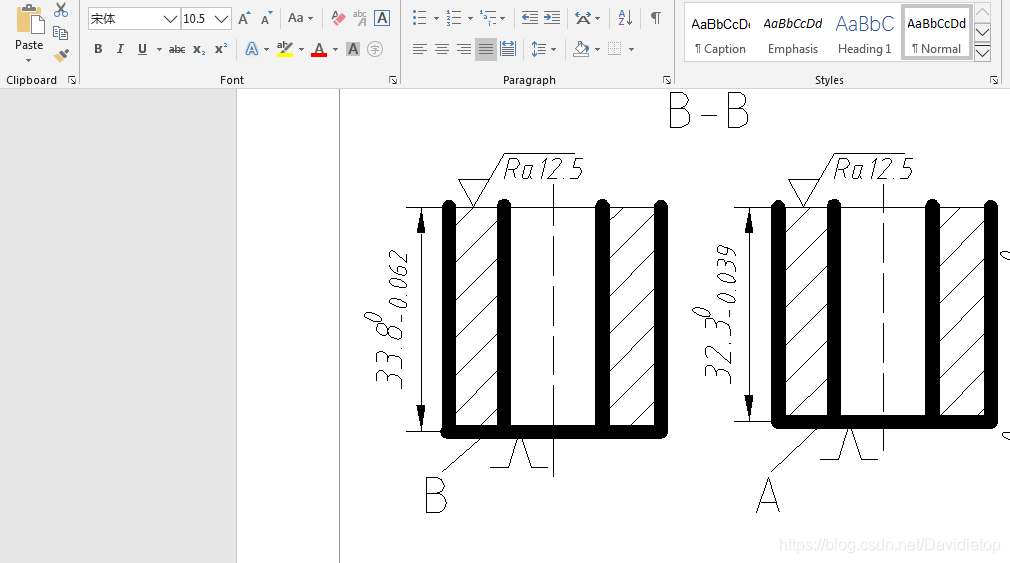
Task: Toggle the active Justify alignment
Action: 486,49
